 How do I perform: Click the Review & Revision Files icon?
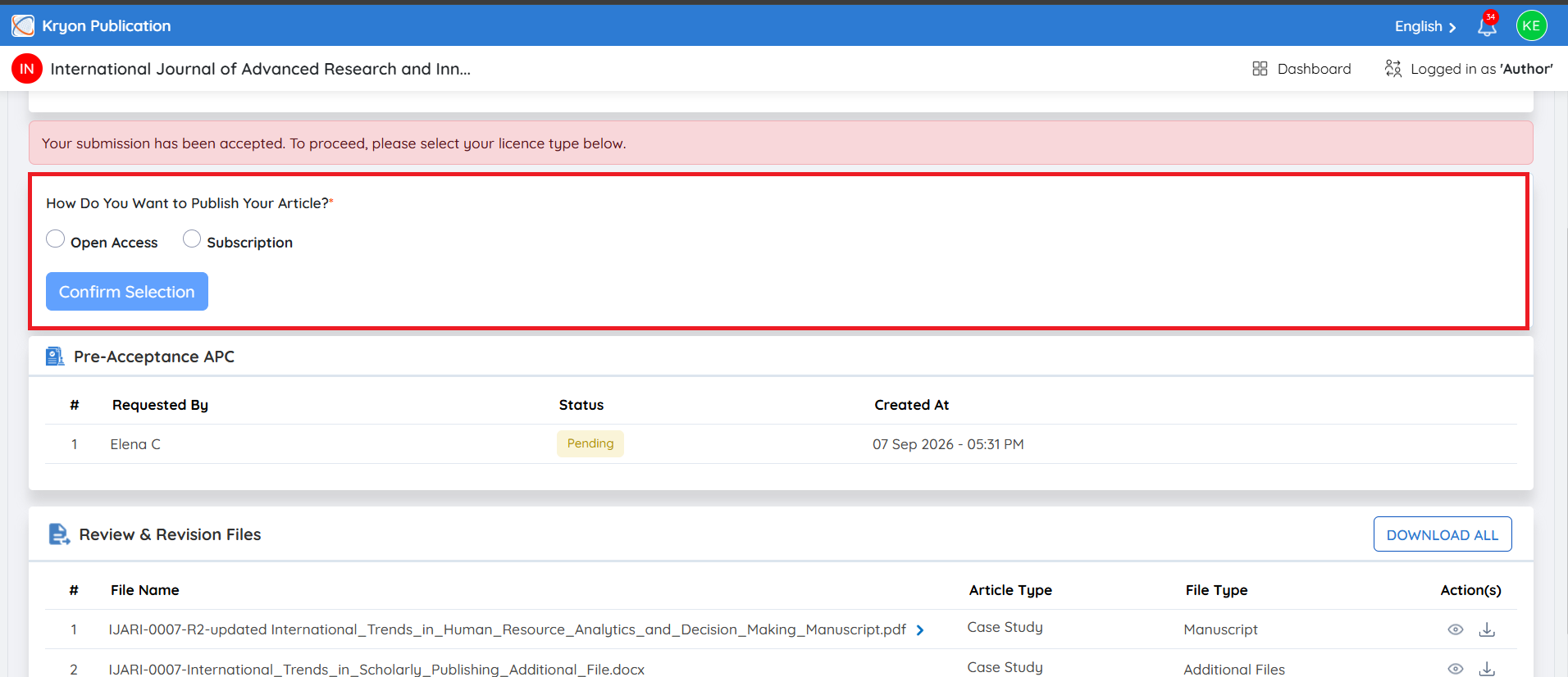pos(59,534)
